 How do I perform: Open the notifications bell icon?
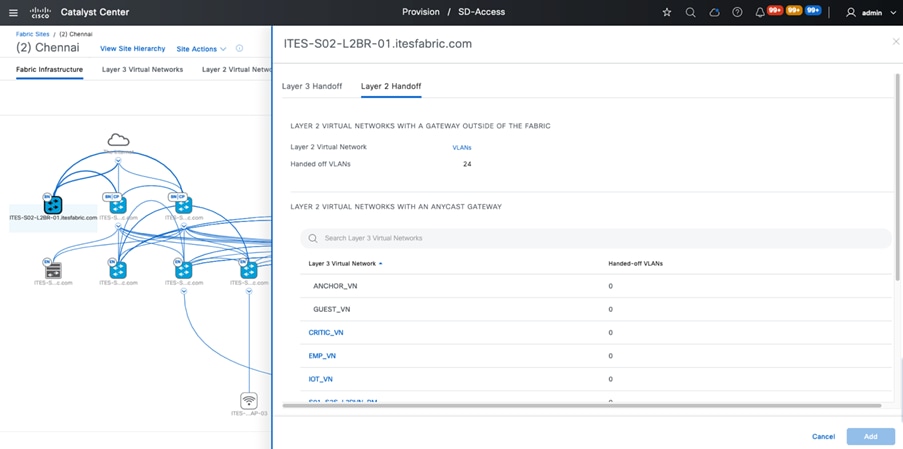click(760, 13)
